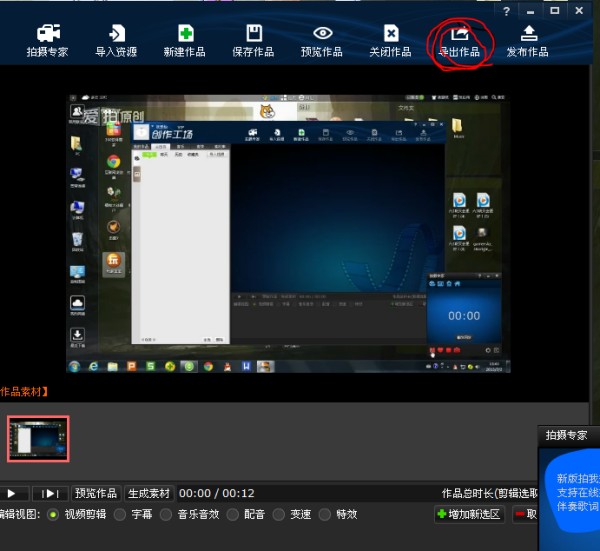
Task: Play the video preview
Action: [11, 494]
